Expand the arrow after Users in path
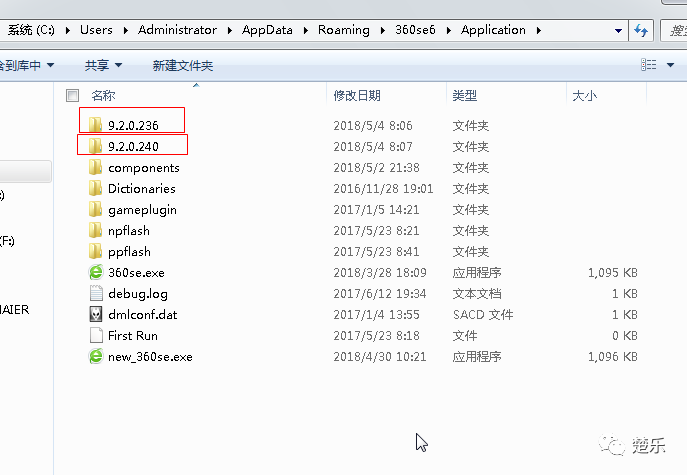This screenshot has width=687, height=475. tap(125, 30)
